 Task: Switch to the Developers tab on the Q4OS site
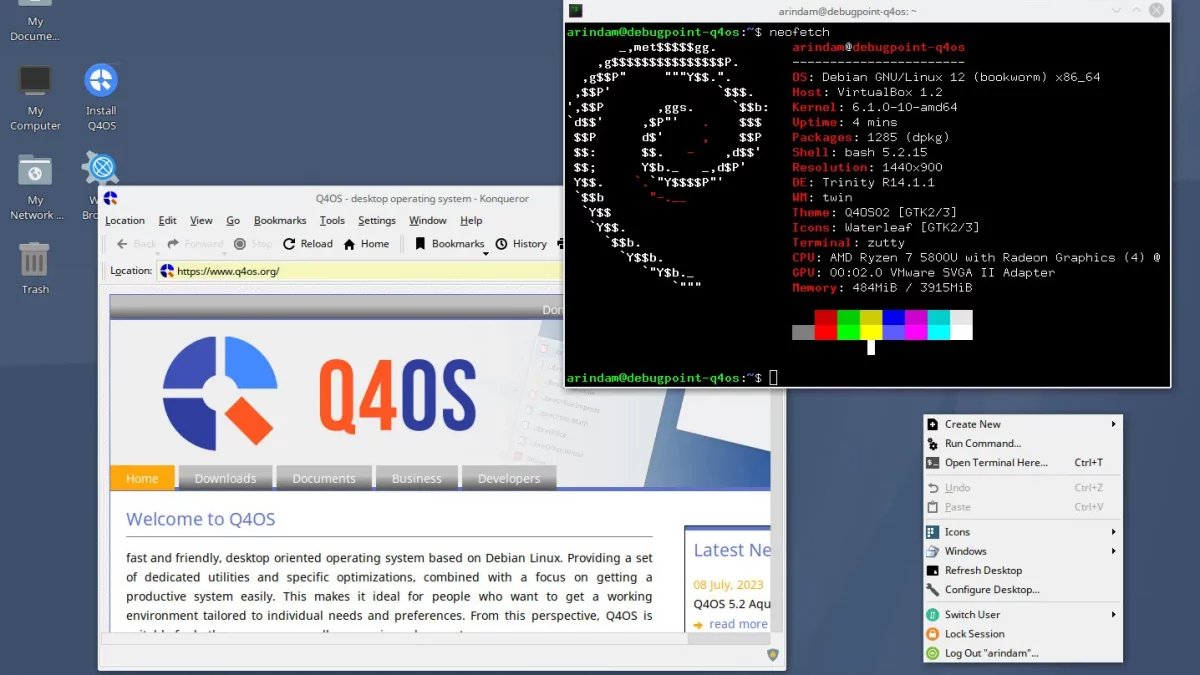point(509,478)
